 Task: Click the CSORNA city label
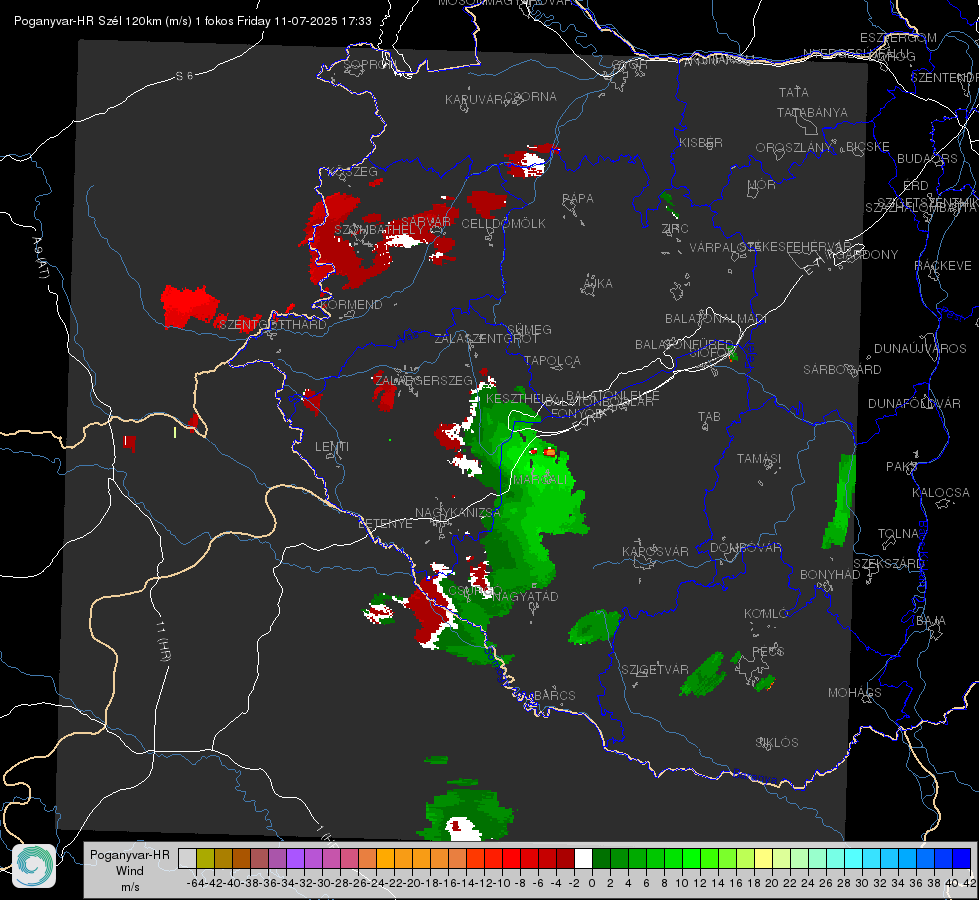(x=530, y=97)
